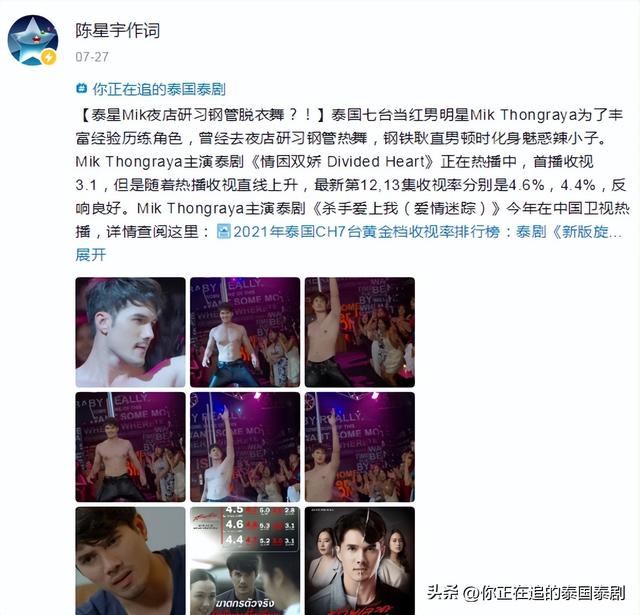This screenshot has height=615, width=640.
Task: Open the star avatar of 陈星宇作词
Action: [x=33, y=40]
